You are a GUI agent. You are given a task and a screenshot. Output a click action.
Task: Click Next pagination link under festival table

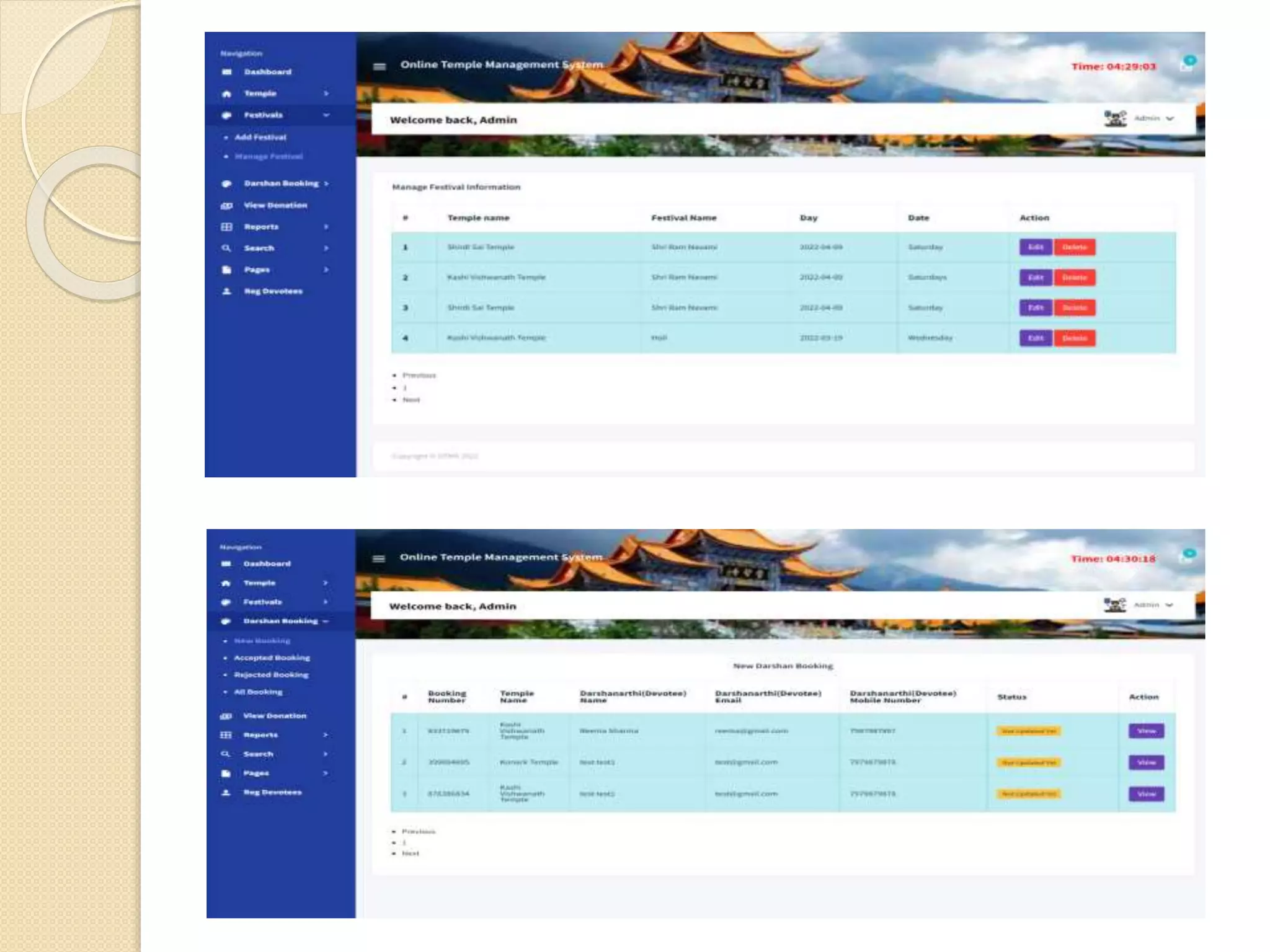pos(411,400)
